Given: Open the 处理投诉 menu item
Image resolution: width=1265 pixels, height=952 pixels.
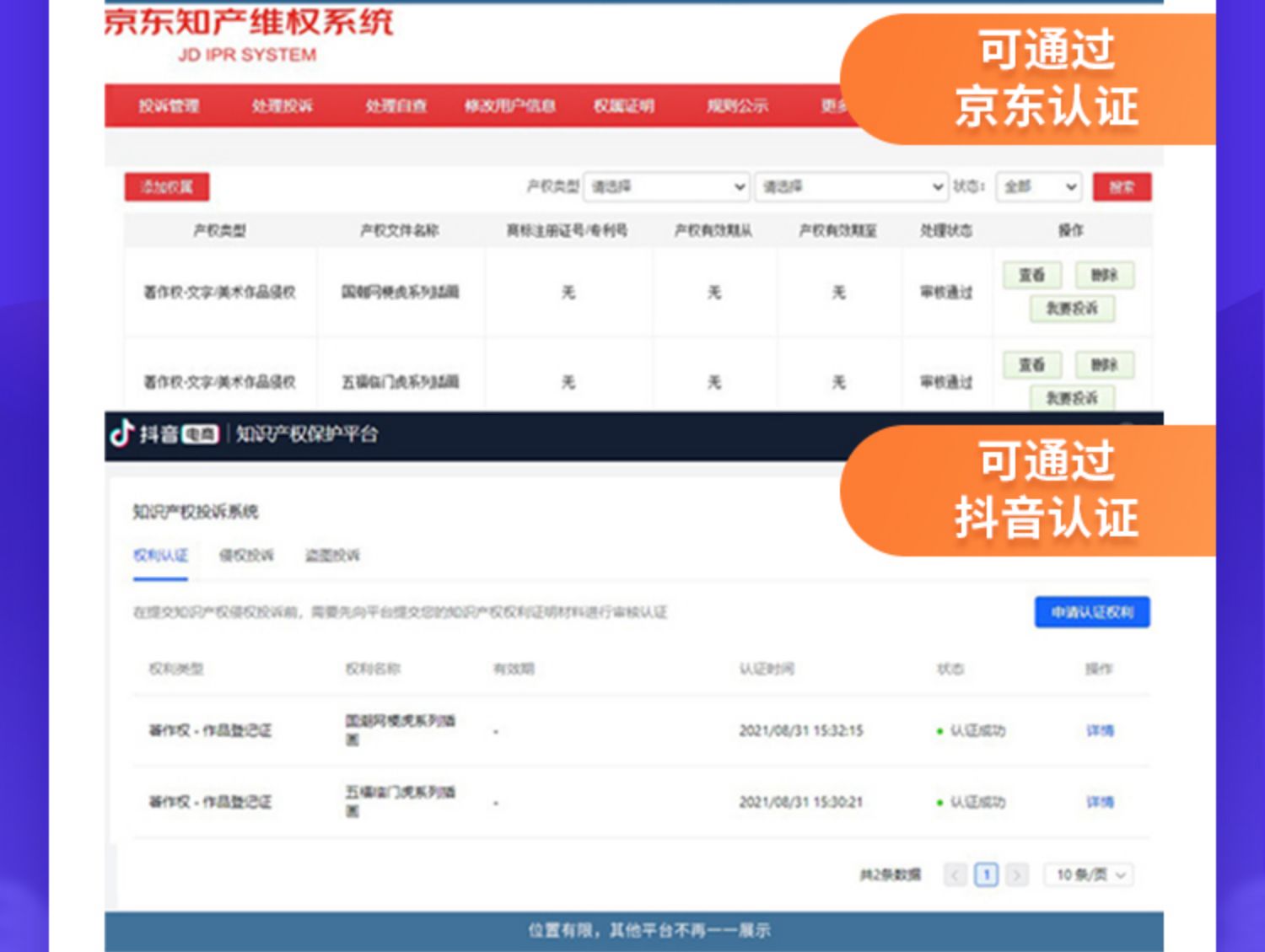Looking at the screenshot, I should 282,106.
